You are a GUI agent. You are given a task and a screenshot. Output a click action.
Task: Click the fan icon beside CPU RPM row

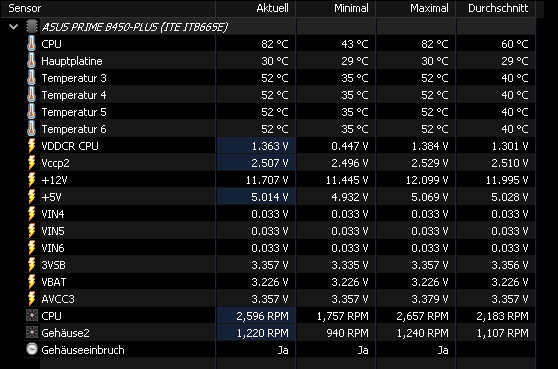pos(32,316)
